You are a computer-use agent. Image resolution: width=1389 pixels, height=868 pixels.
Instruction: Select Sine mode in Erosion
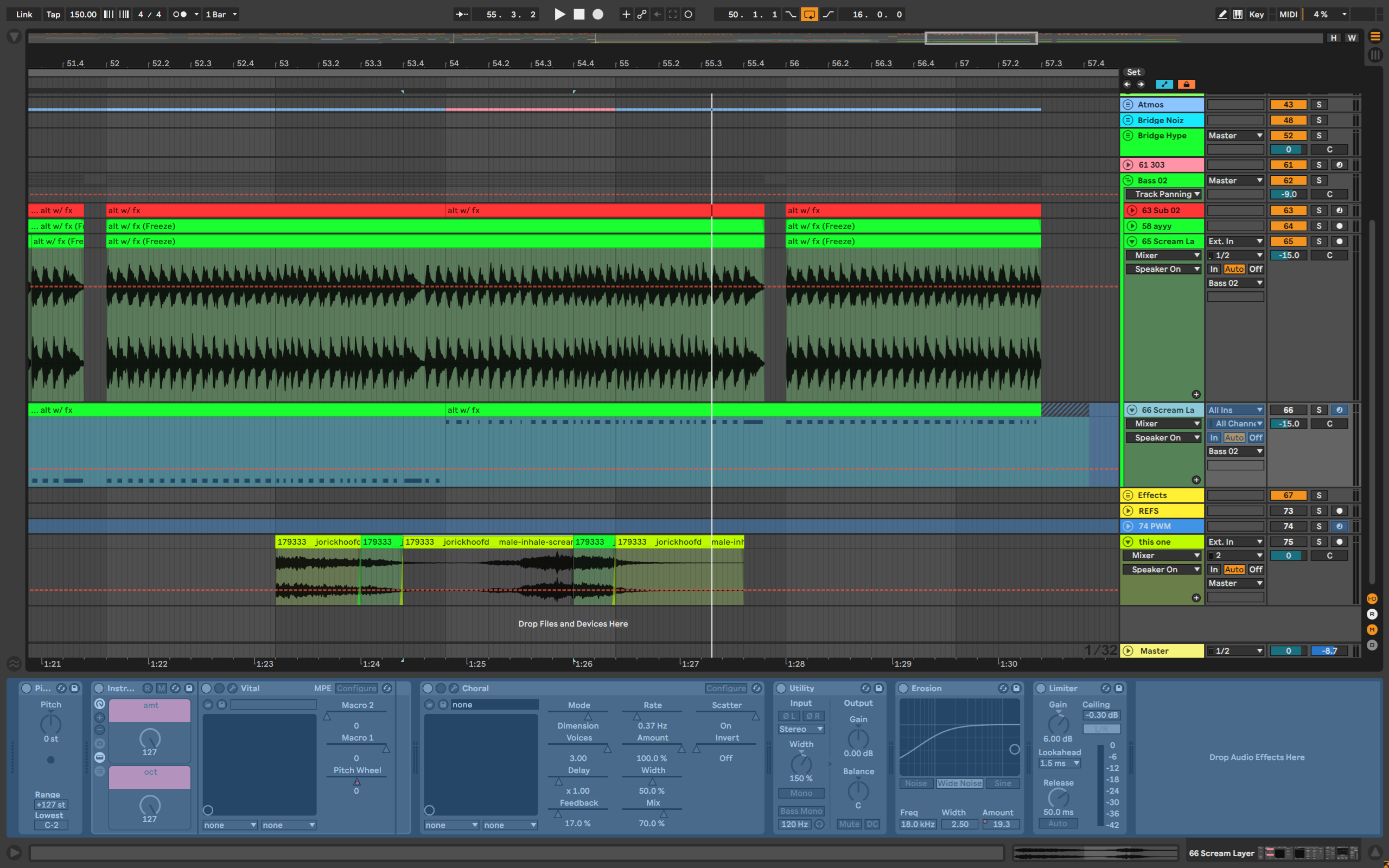coord(1003,783)
